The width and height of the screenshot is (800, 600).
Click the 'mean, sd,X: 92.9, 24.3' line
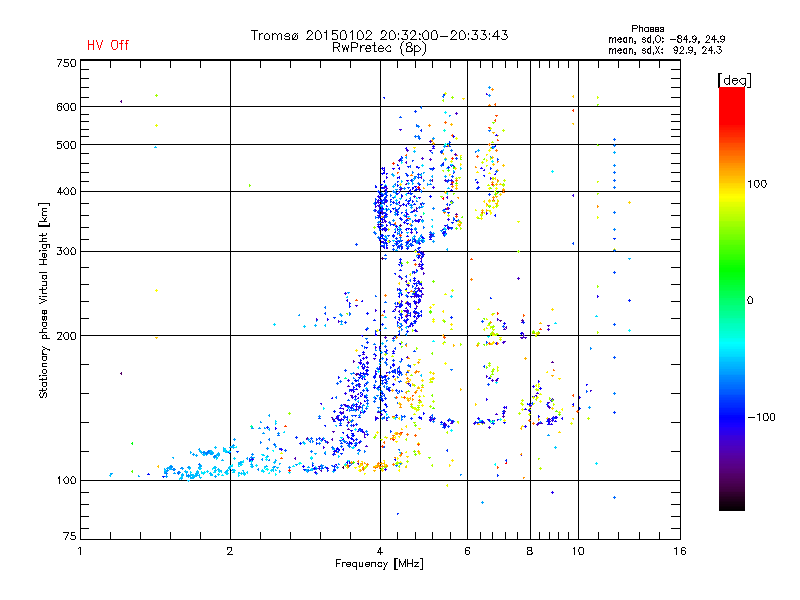click(x=665, y=50)
